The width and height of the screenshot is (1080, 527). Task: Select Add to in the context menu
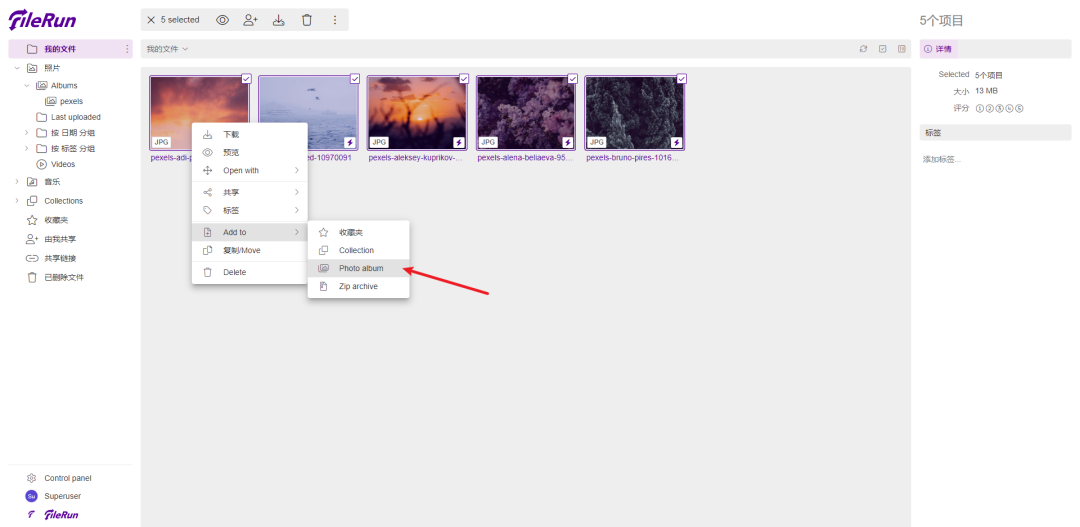pos(249,232)
